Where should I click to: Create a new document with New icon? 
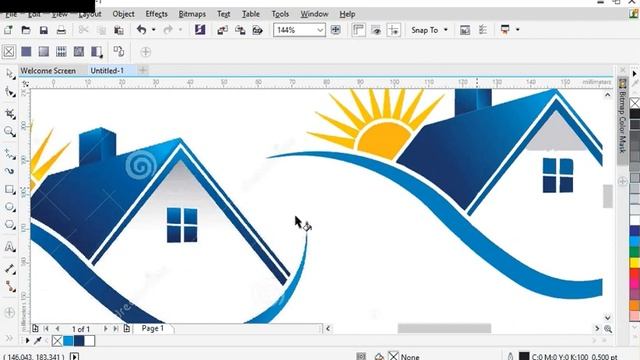point(8,30)
